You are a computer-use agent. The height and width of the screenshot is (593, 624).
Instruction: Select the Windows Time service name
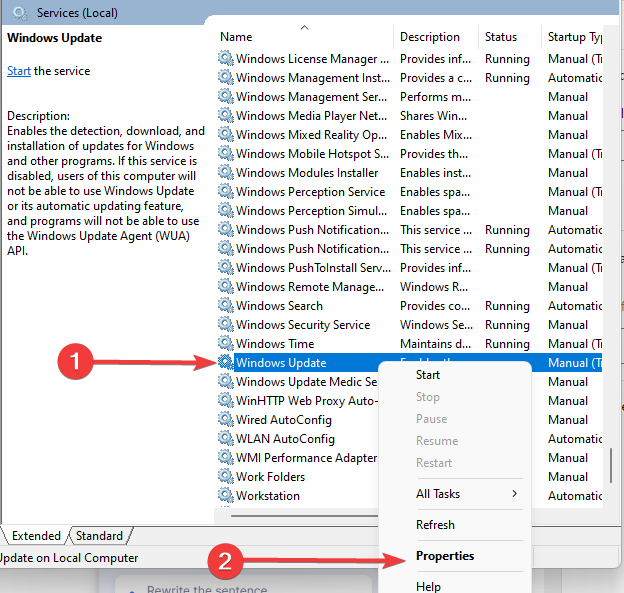tap(275, 343)
